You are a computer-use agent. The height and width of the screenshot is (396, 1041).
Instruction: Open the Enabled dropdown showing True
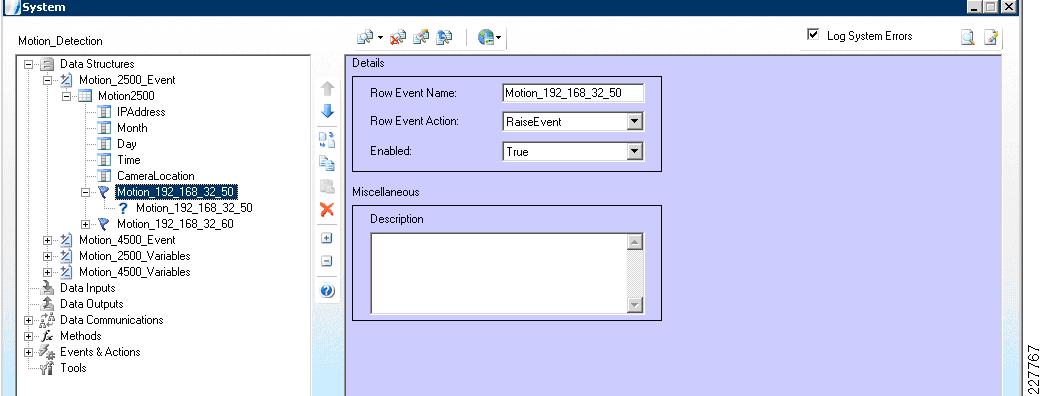635,151
